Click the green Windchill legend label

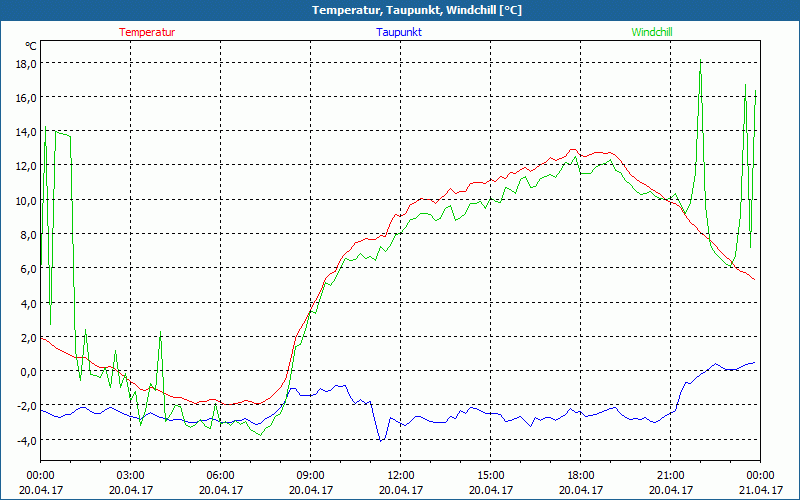coord(652,32)
